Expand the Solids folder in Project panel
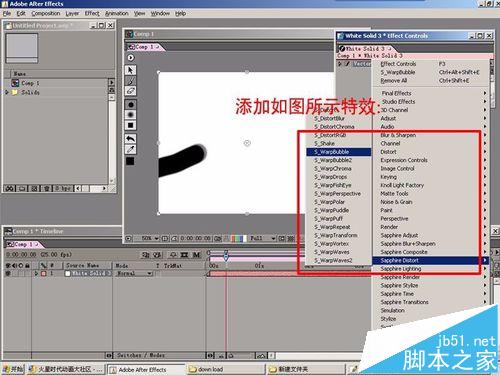Screen dimensions: 500x375 [x=7, y=92]
